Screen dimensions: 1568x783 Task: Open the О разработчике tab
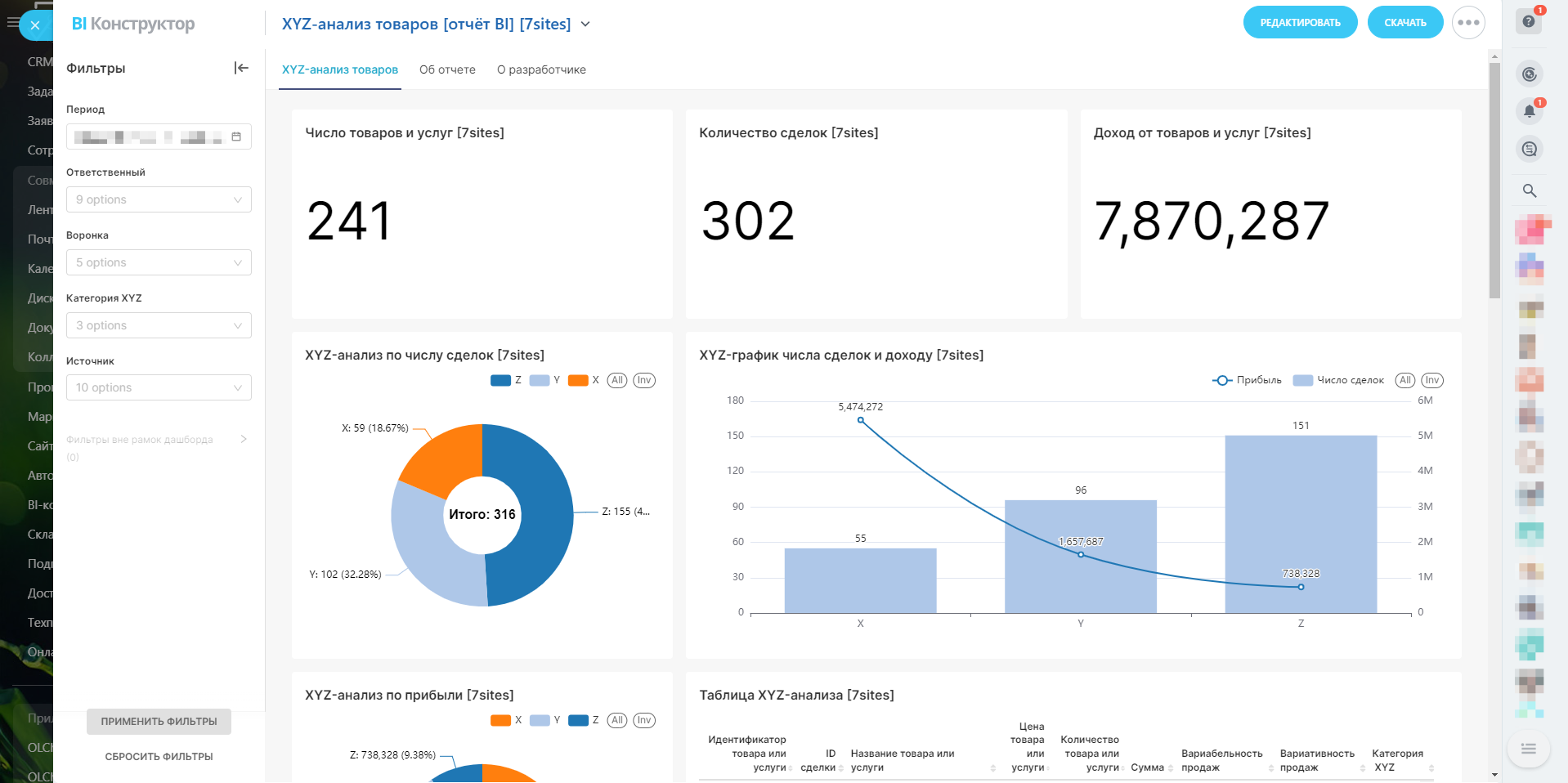(541, 69)
